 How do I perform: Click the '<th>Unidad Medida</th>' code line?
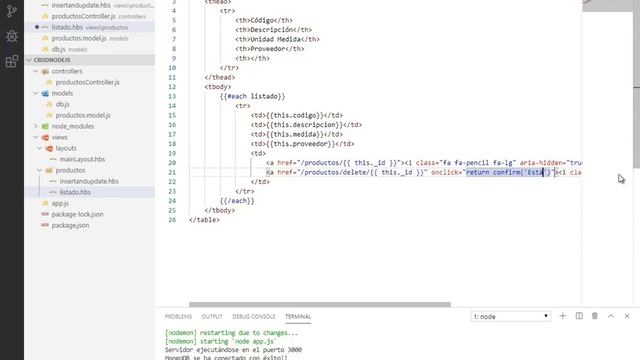point(277,40)
